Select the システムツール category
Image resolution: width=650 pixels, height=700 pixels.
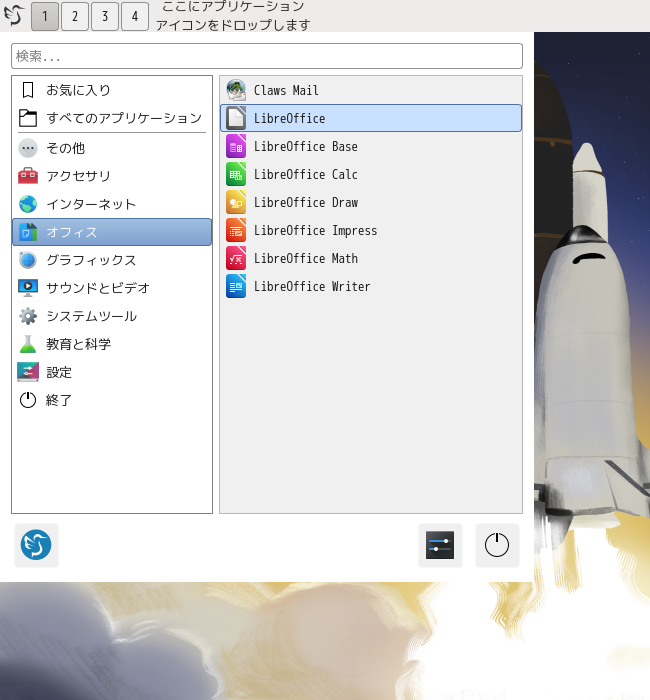pyautogui.click(x=112, y=316)
